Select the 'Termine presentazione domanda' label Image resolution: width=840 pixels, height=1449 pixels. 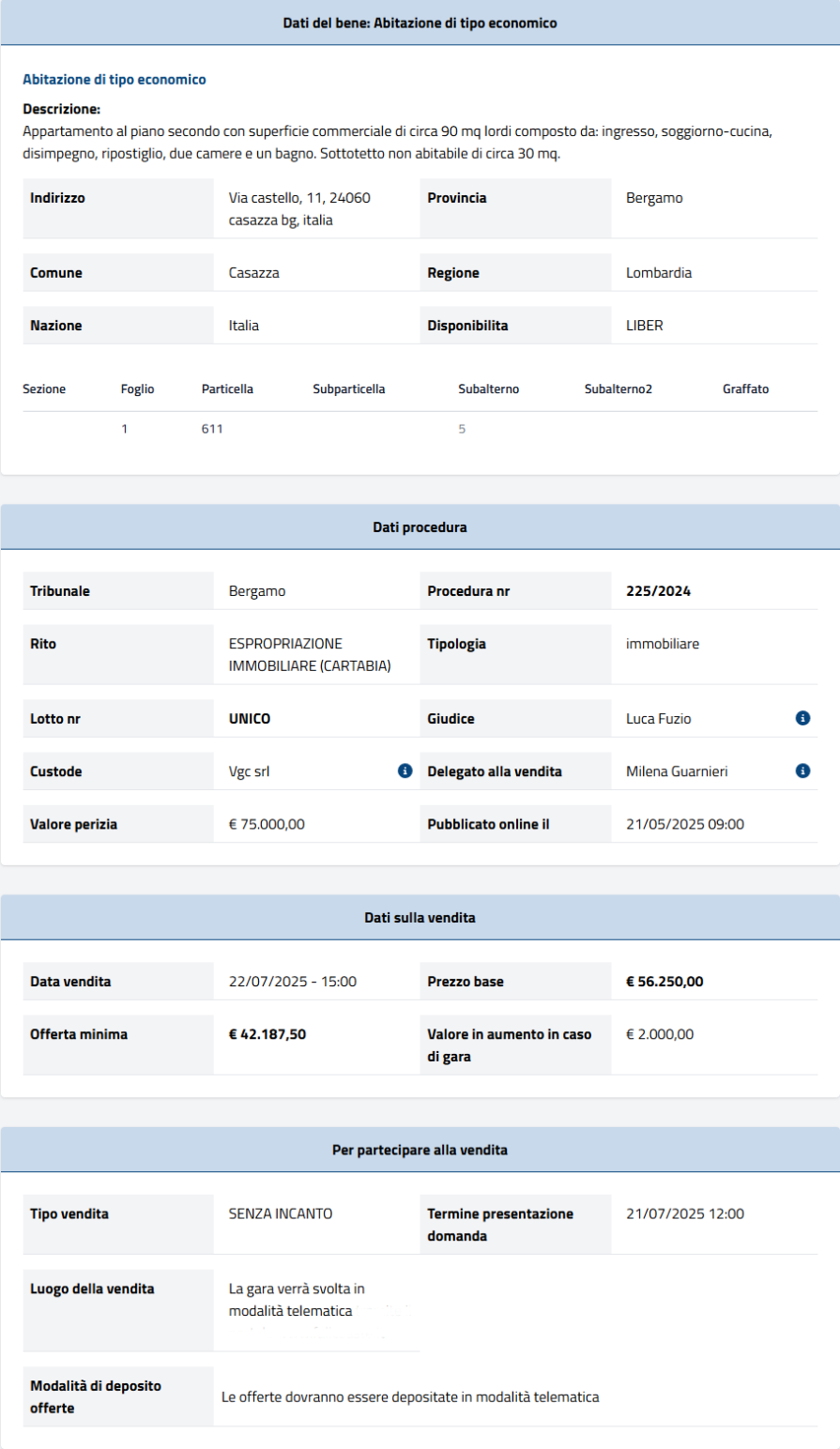click(x=500, y=1225)
